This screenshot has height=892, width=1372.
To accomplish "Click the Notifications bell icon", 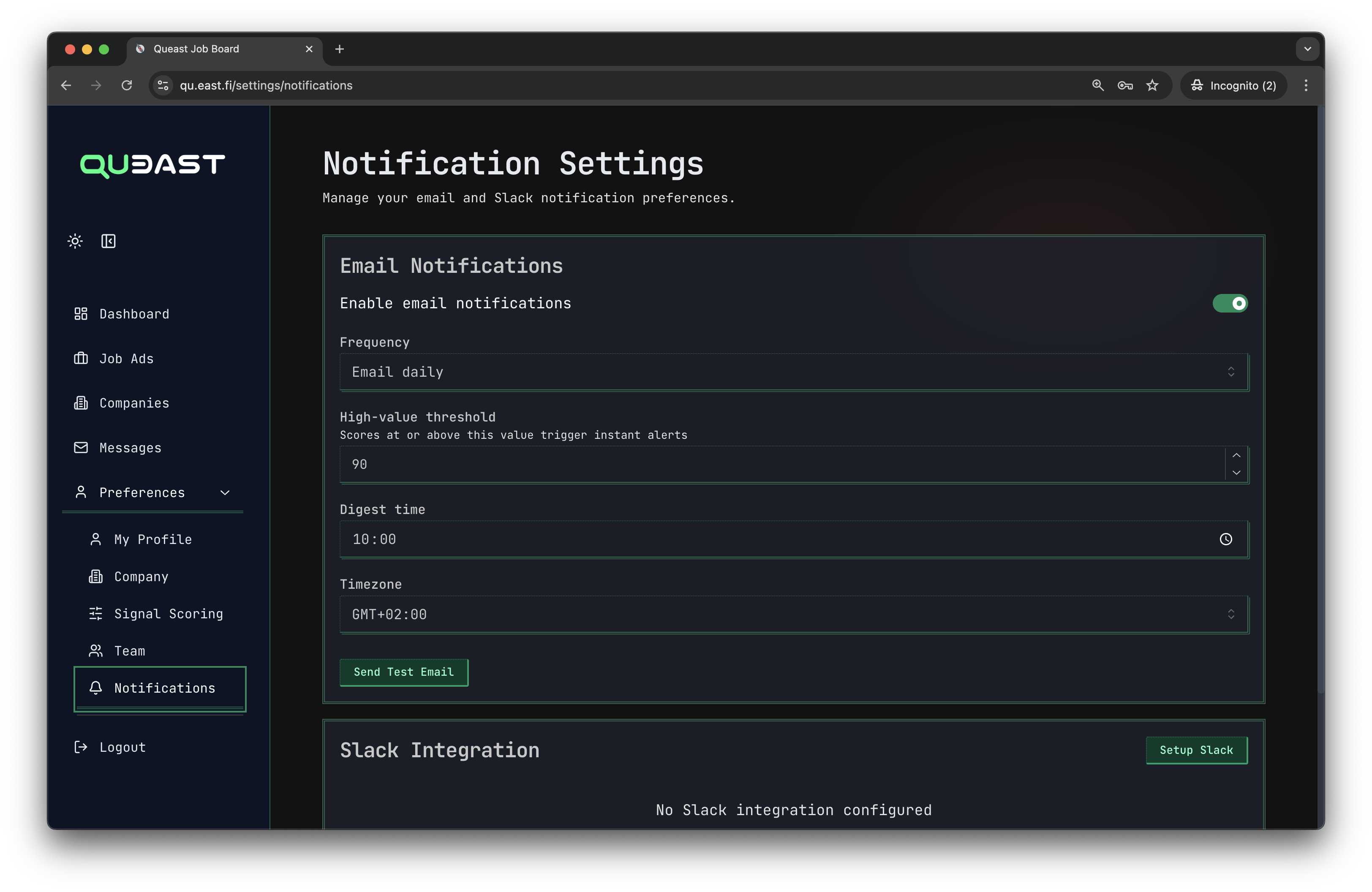I will tap(95, 688).
